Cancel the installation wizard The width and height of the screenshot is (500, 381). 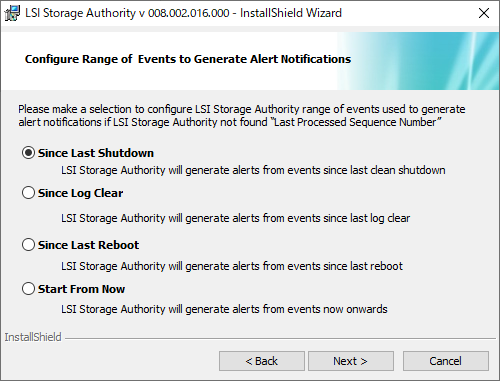tap(446, 361)
